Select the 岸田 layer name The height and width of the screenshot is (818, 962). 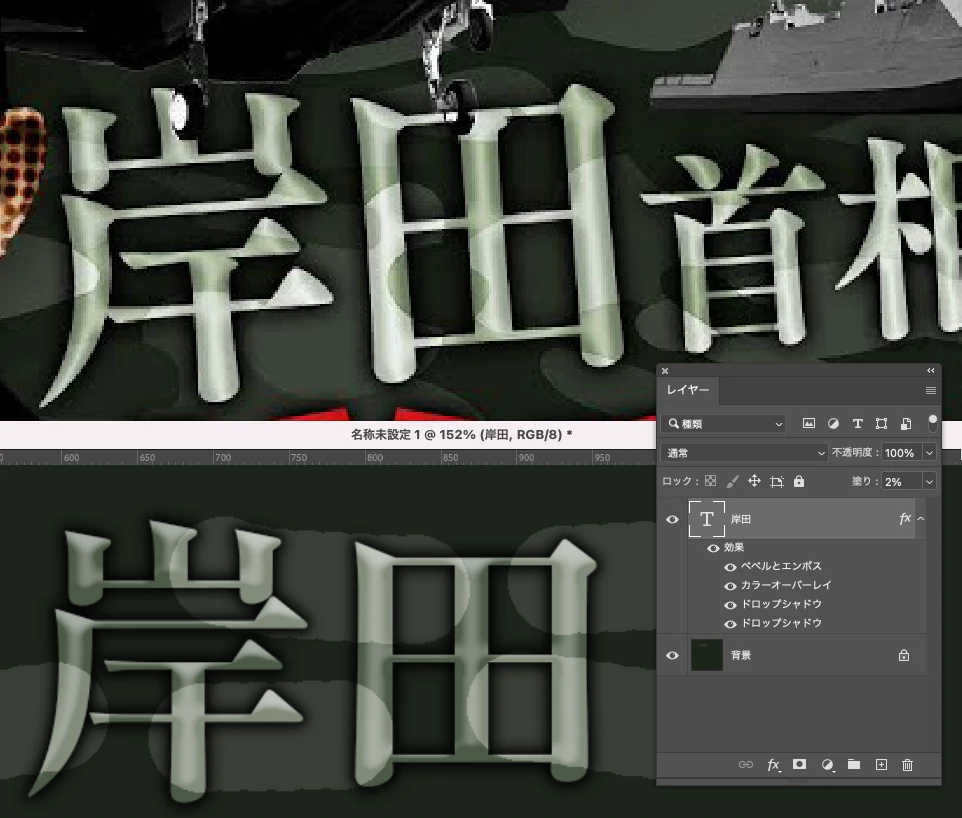pos(741,519)
